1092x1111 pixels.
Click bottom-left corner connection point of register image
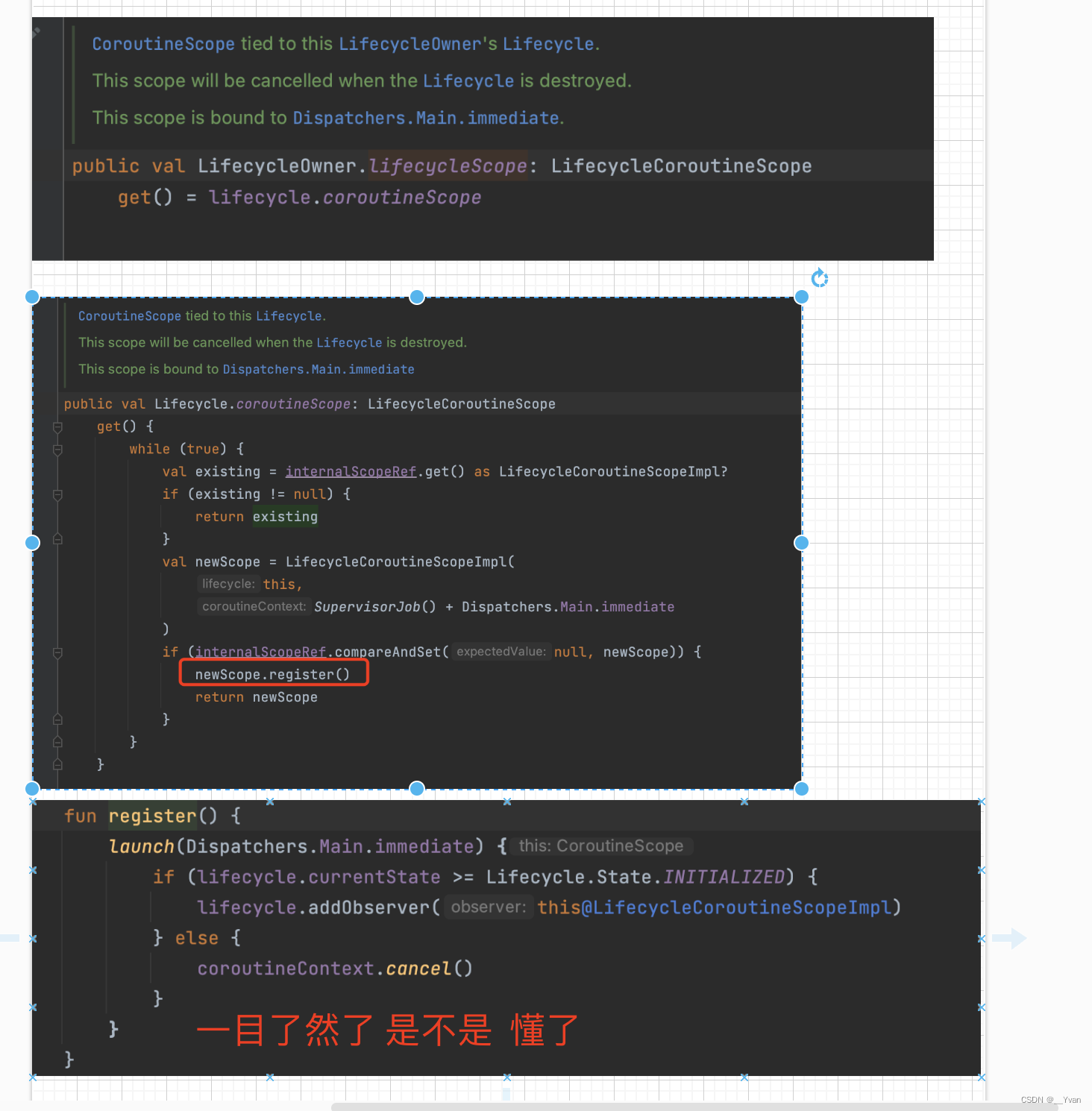coord(33,1077)
